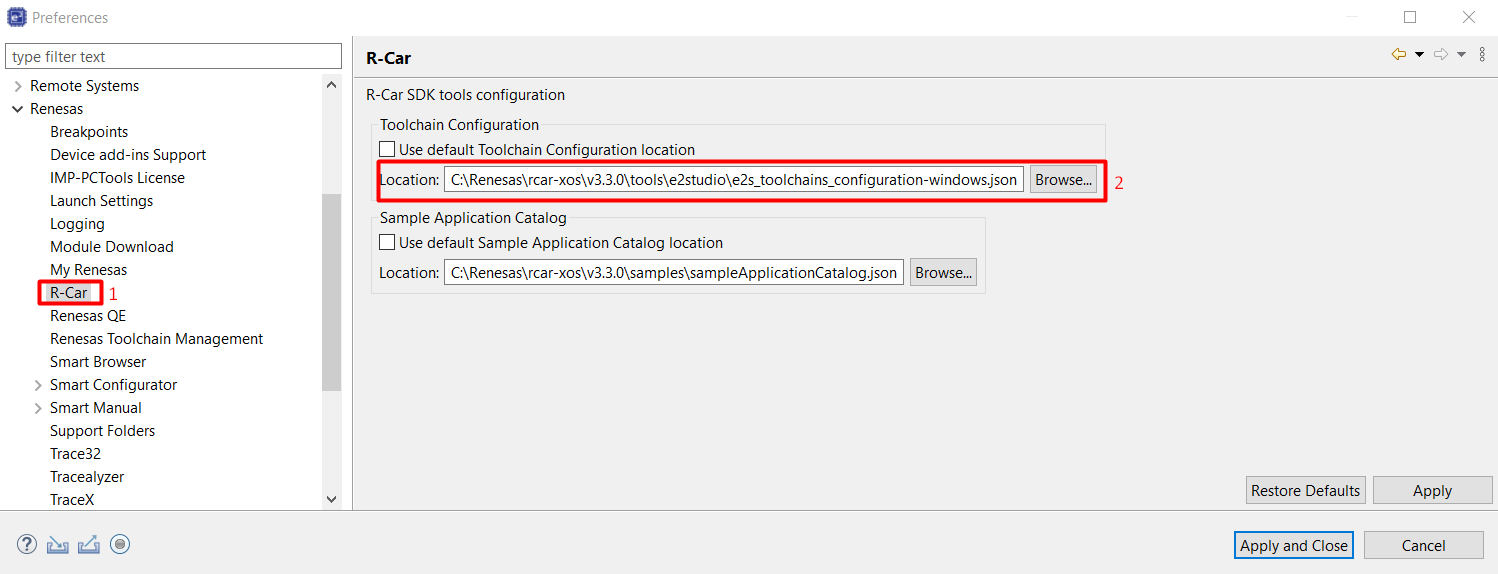Collapse the Renesas tree node
Image resolution: width=1498 pixels, height=574 pixels.
(x=18, y=109)
